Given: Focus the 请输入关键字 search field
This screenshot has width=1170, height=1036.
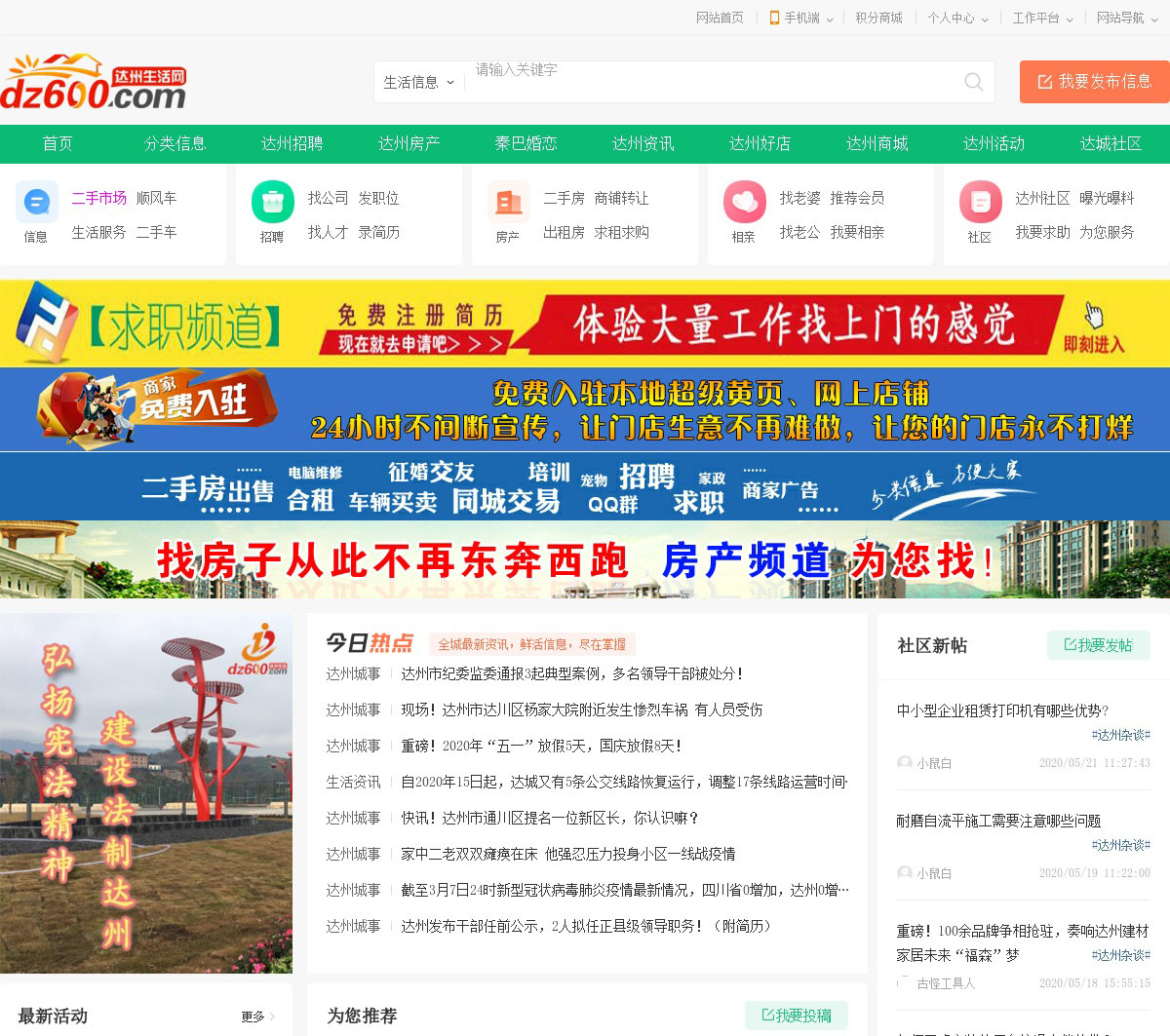Looking at the screenshot, I should coord(712,82).
